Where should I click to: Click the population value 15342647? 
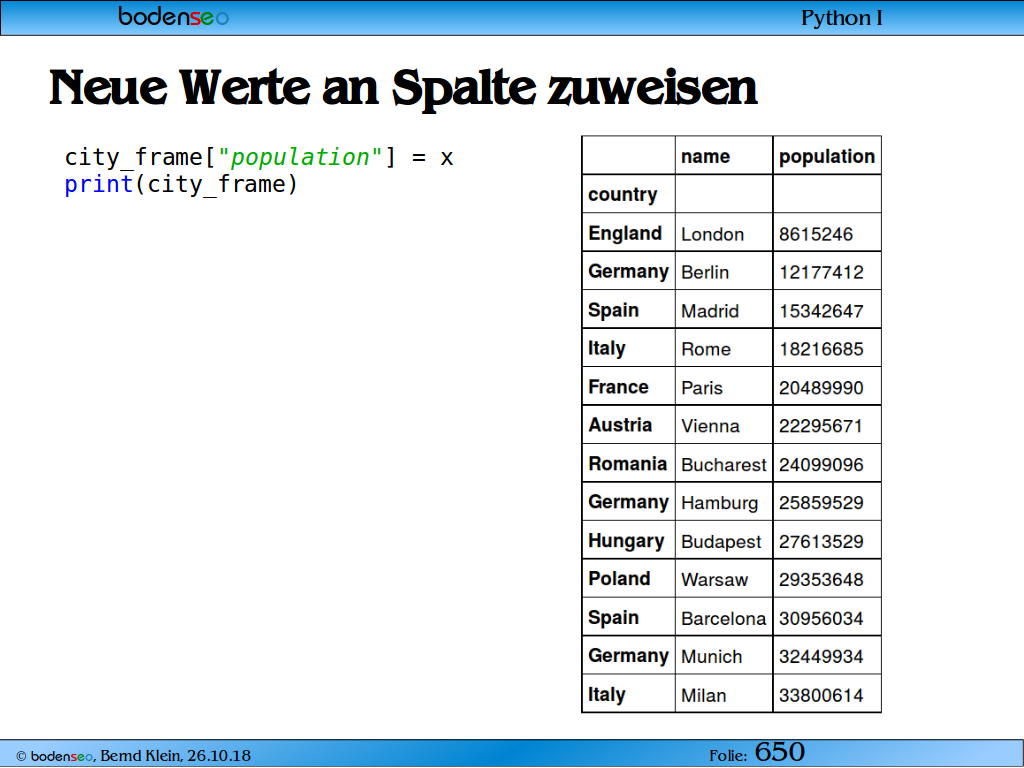(821, 311)
